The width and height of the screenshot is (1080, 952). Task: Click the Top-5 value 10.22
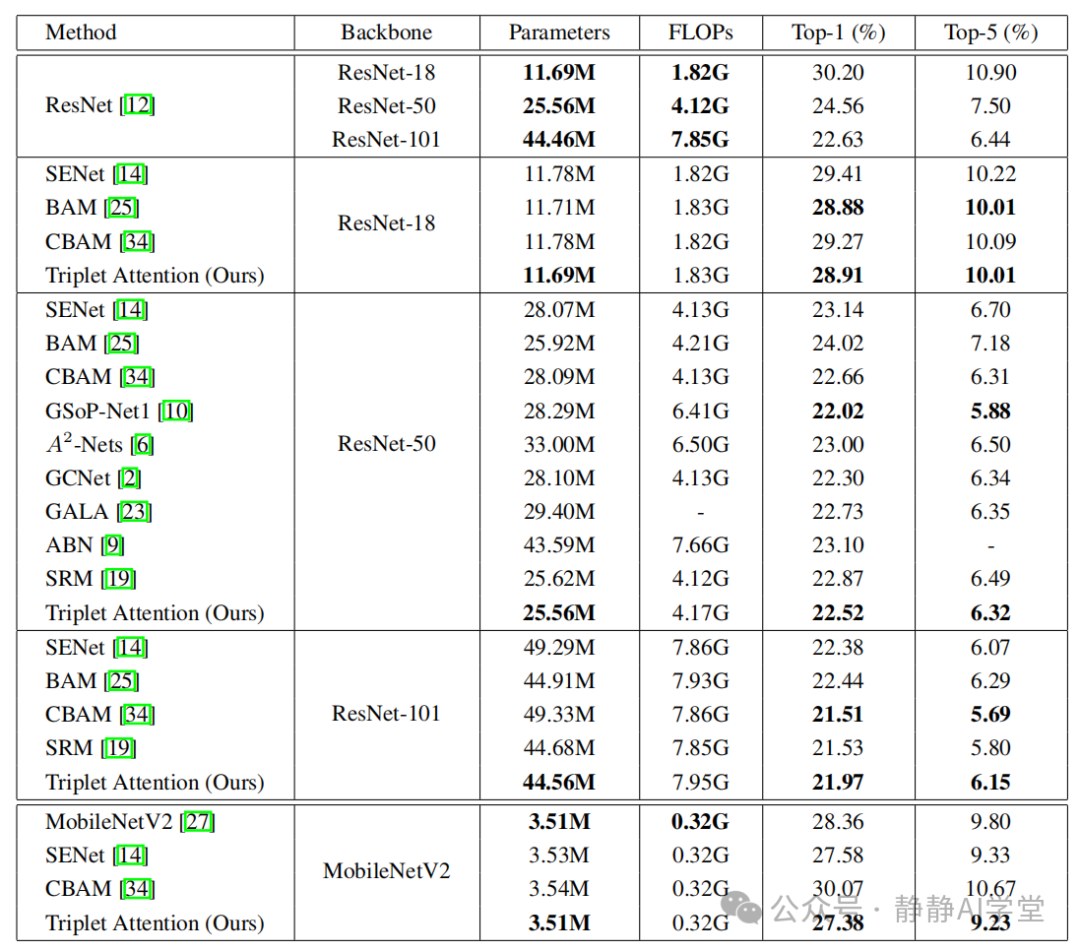click(990, 174)
